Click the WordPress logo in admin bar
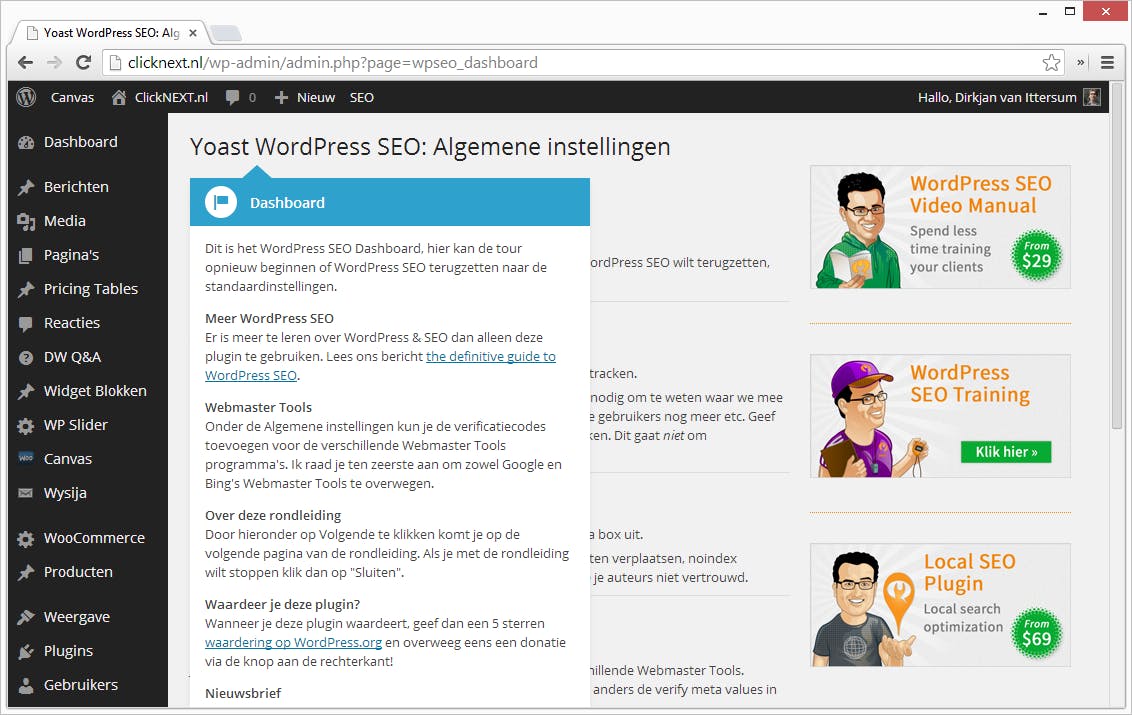The height and width of the screenshot is (715, 1132). [26, 97]
